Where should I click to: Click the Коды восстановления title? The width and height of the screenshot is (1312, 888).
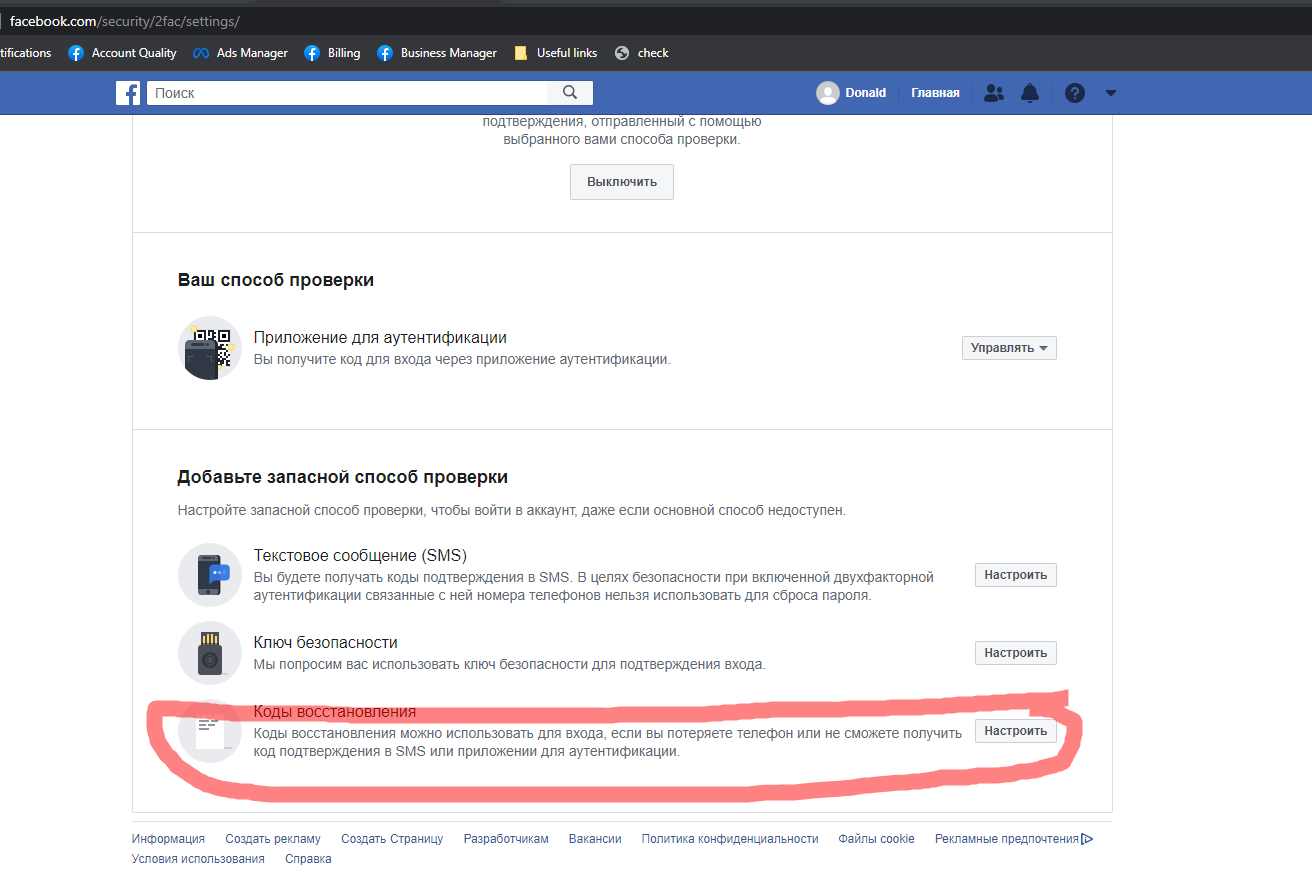tap(335, 712)
